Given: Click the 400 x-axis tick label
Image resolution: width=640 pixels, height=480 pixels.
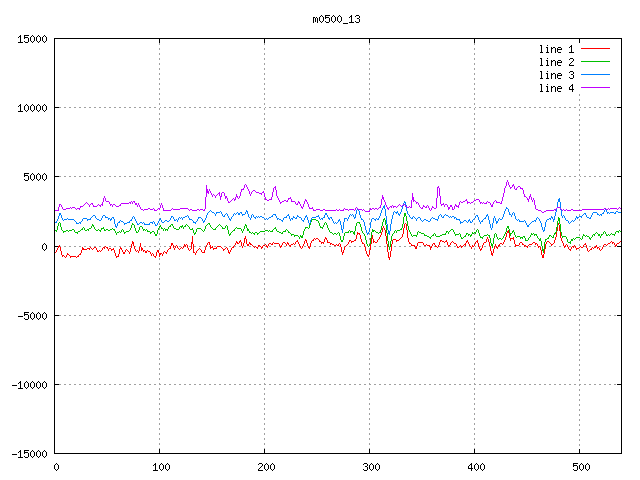Looking at the screenshot, I should pos(475,467).
